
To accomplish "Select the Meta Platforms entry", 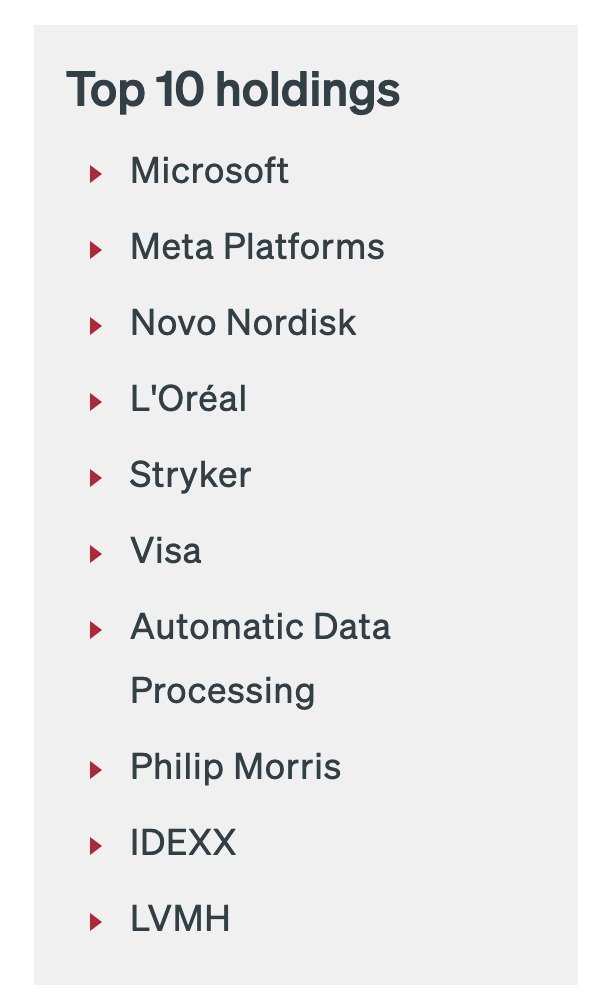I will (x=257, y=247).
